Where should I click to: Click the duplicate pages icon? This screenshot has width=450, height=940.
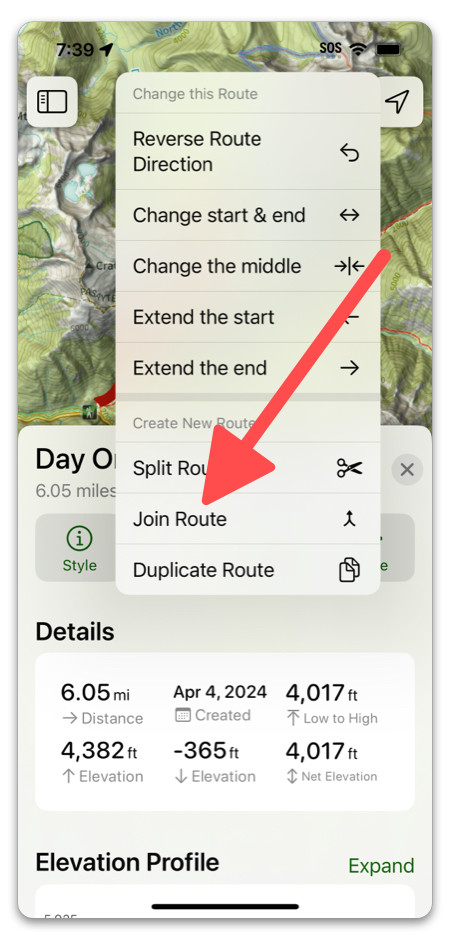(x=349, y=570)
